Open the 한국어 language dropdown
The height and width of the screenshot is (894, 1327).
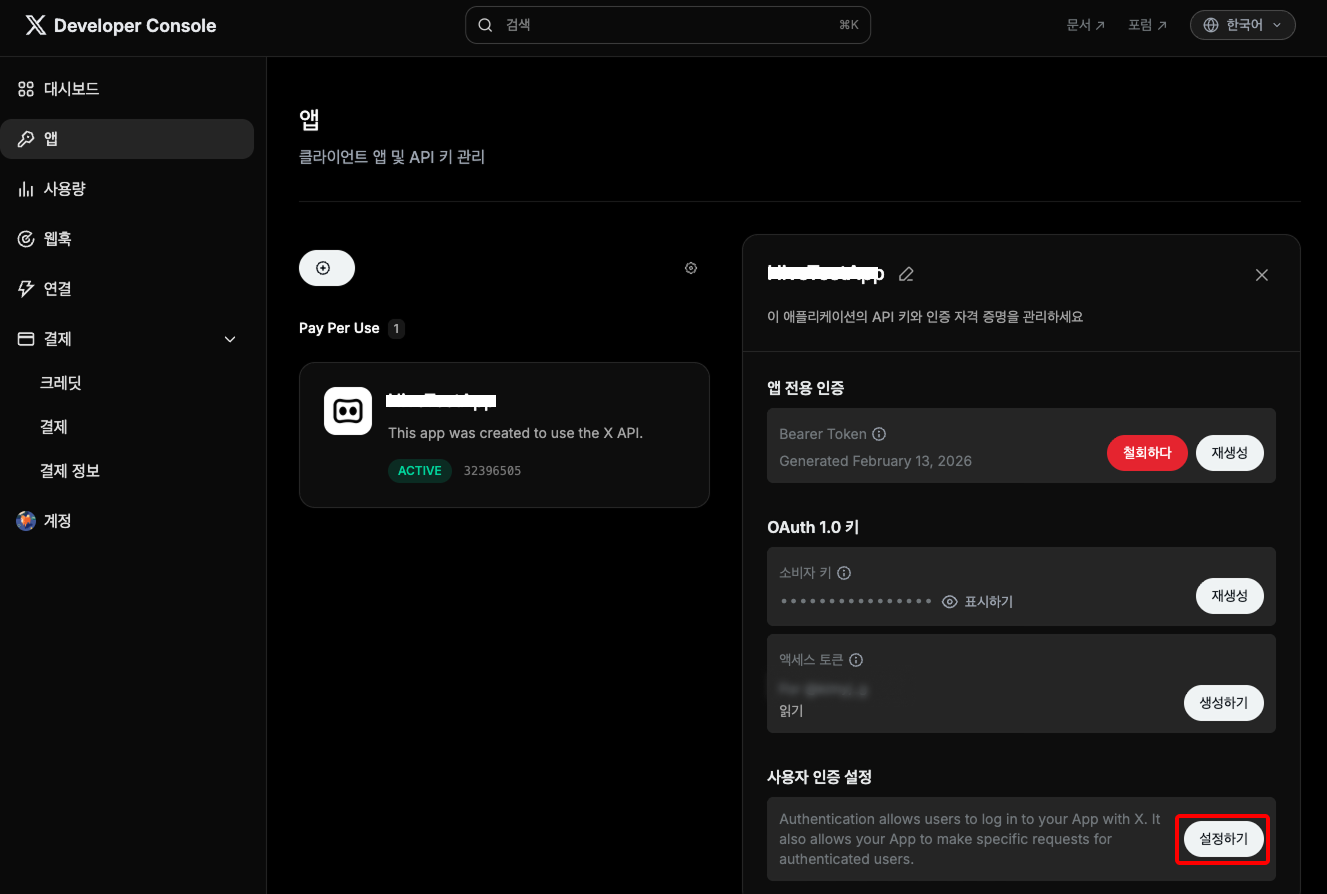(1242, 25)
